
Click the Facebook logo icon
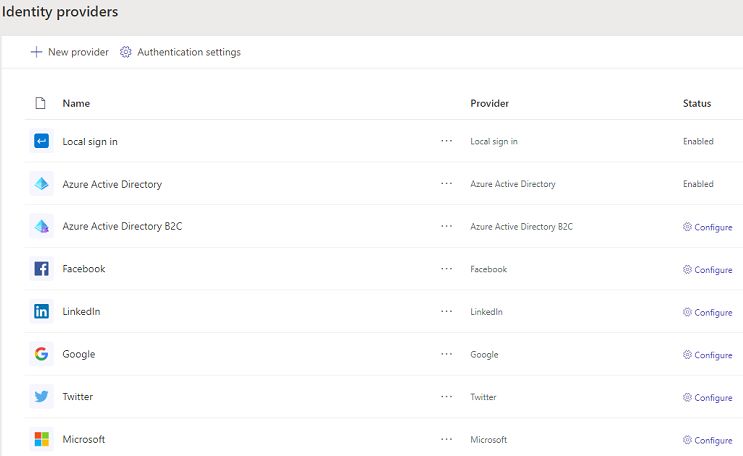point(41,269)
